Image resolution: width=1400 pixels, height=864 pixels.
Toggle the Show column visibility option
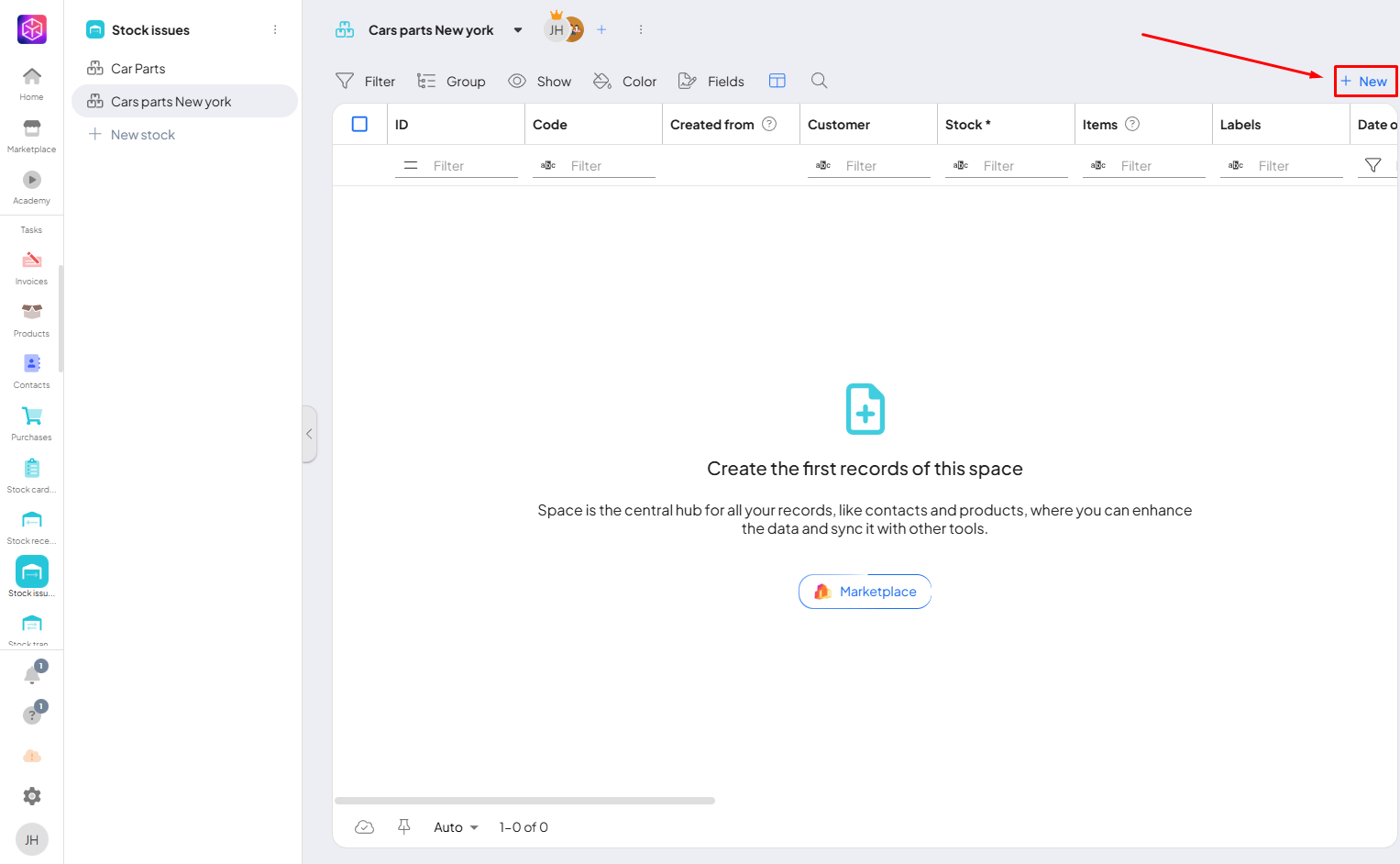click(x=539, y=82)
